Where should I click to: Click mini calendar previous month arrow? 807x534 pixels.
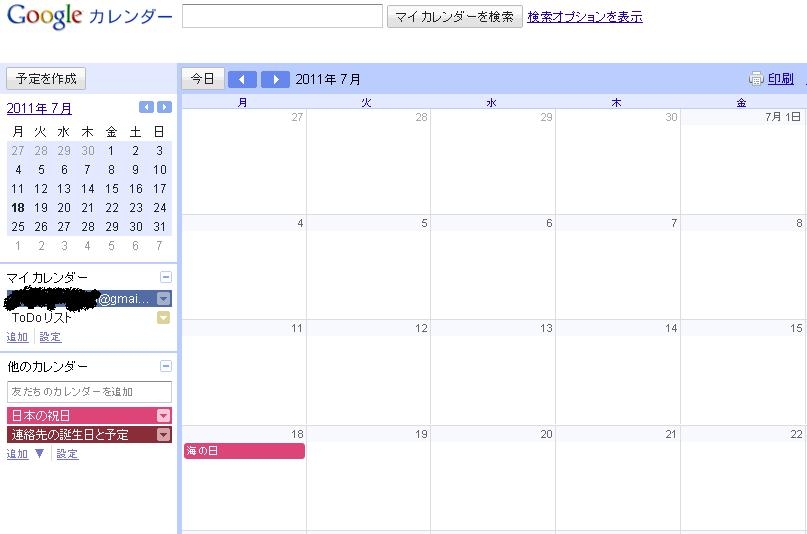(x=146, y=107)
